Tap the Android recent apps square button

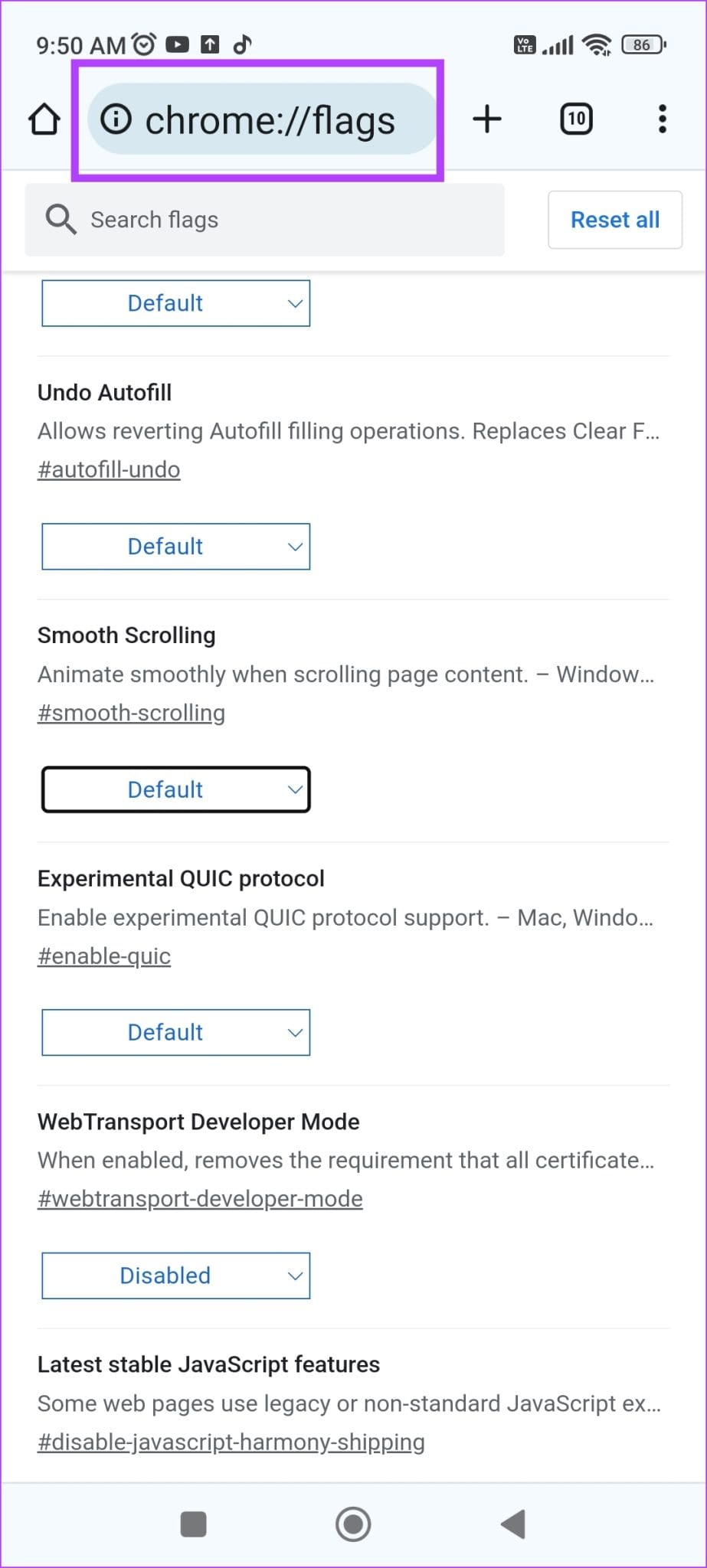[x=193, y=1524]
